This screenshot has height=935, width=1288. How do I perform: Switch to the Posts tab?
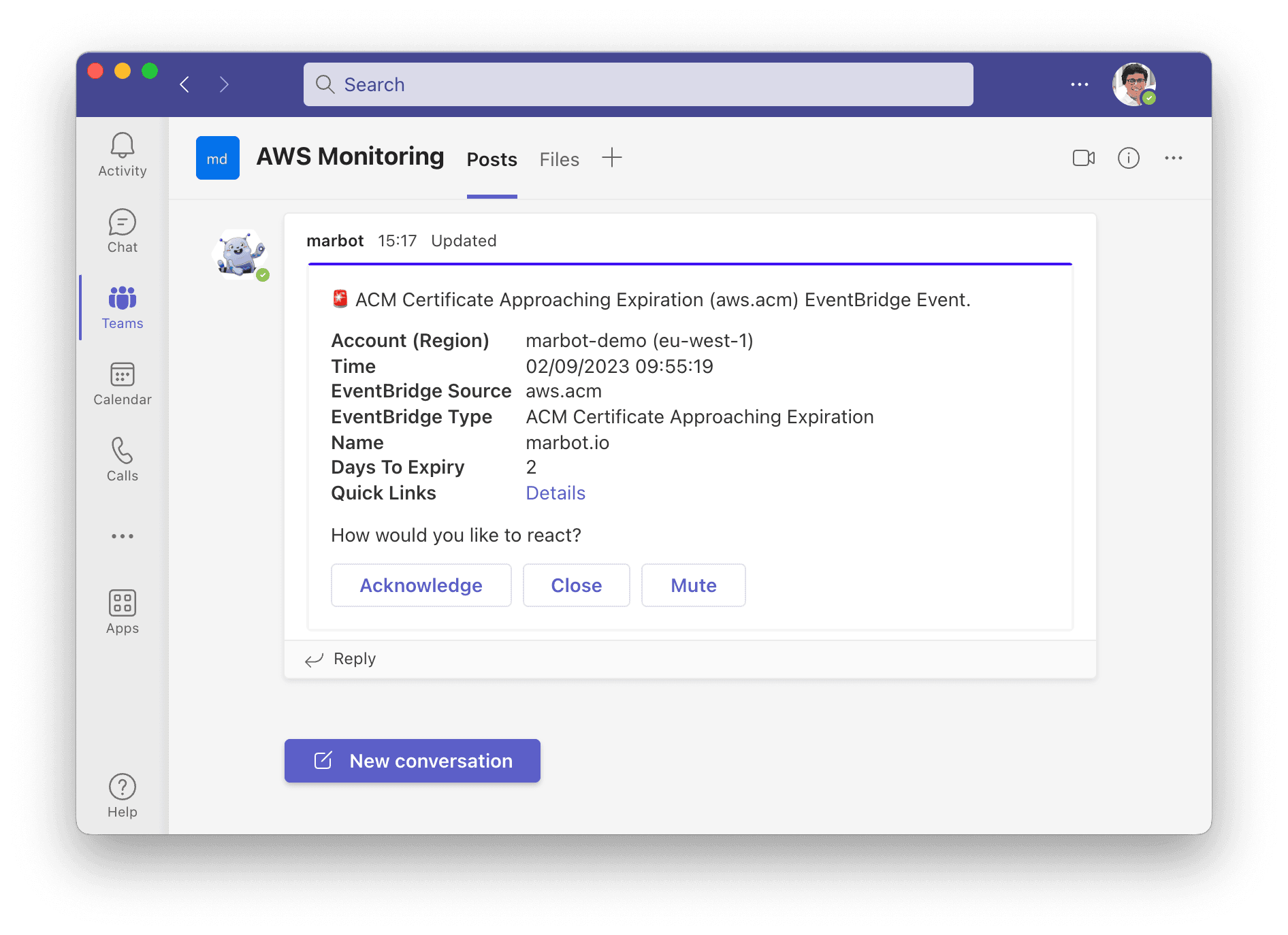tap(492, 159)
